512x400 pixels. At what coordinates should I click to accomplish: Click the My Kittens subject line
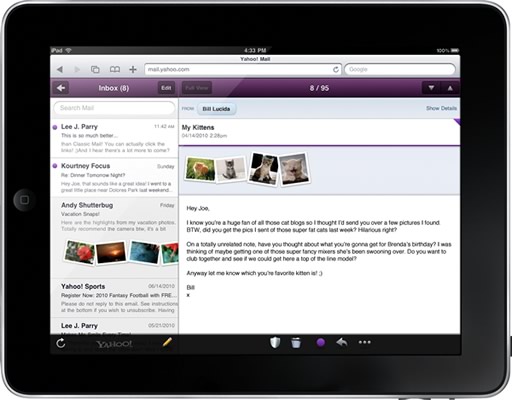198,127
